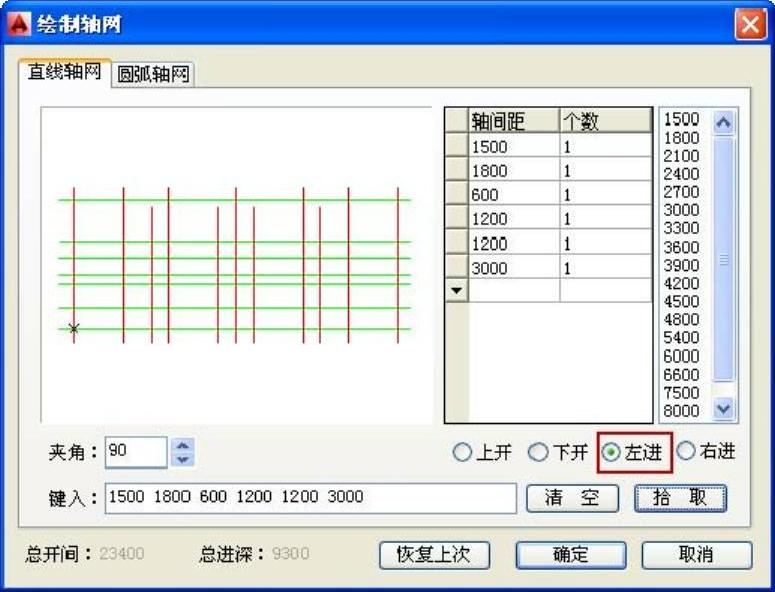
Task: Pick 2400 from the preset spacing list
Action: click(681, 174)
